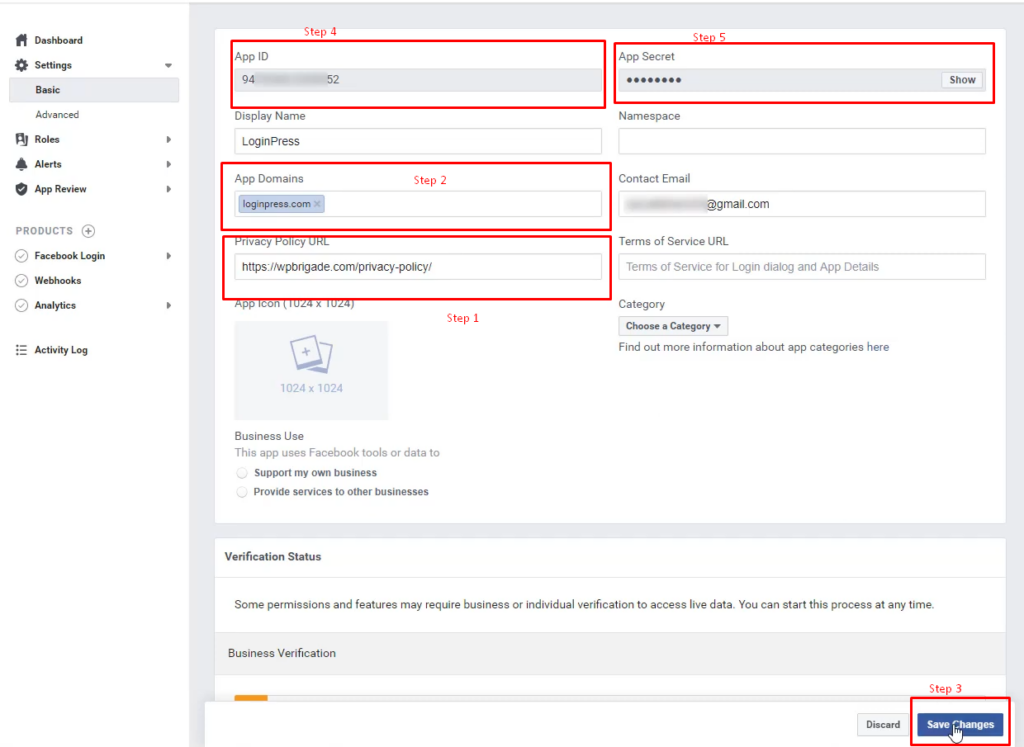This screenshot has width=1024, height=747.
Task: Expand the Alerts submenu arrow
Action: click(x=168, y=164)
